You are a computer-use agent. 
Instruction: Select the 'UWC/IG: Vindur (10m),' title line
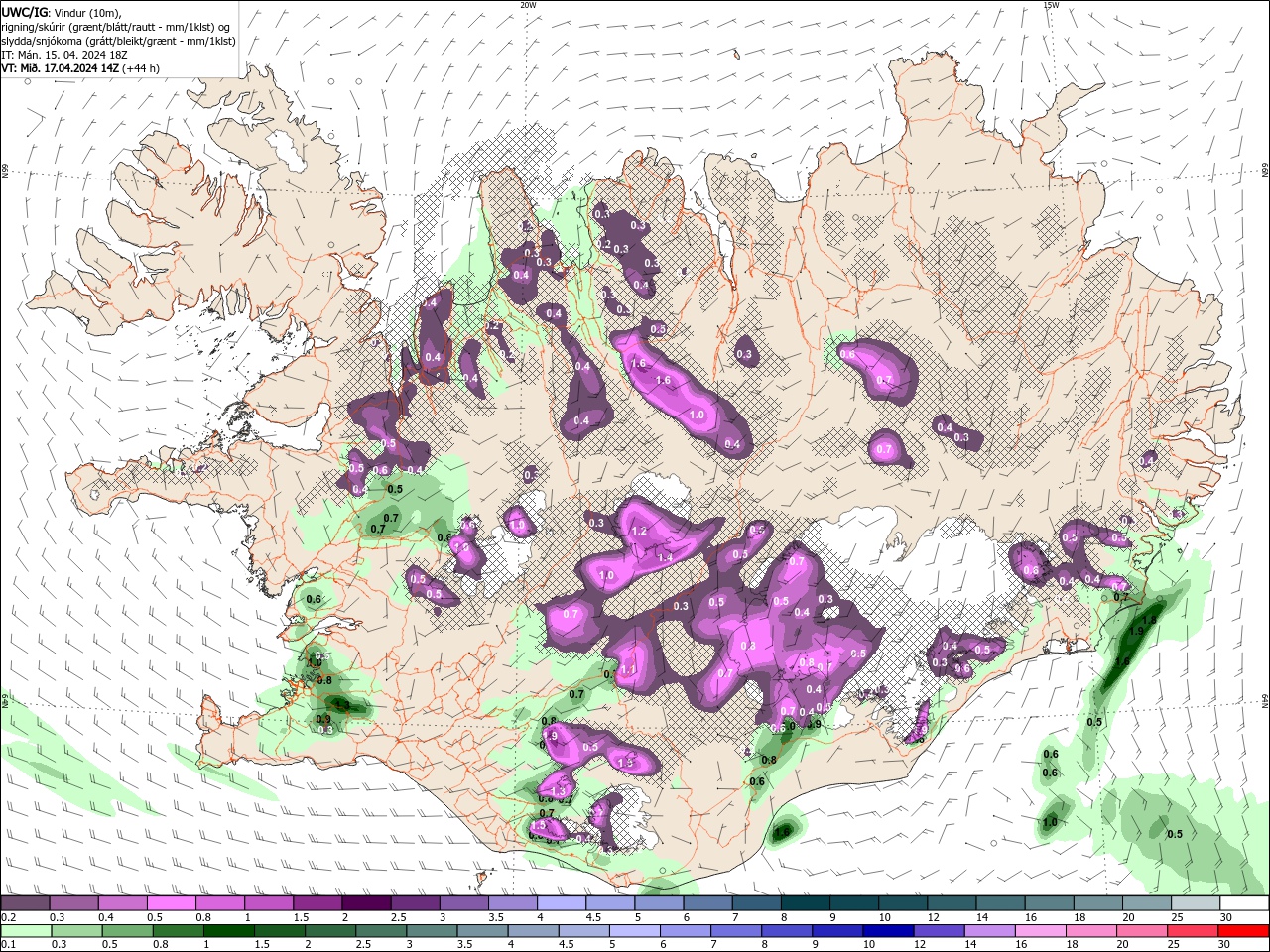(x=62, y=12)
